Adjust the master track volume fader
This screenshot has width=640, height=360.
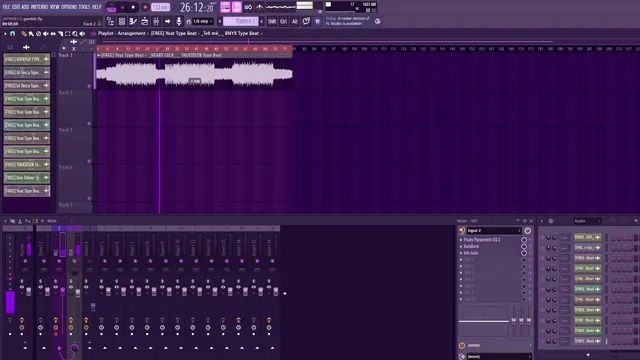tap(29, 291)
